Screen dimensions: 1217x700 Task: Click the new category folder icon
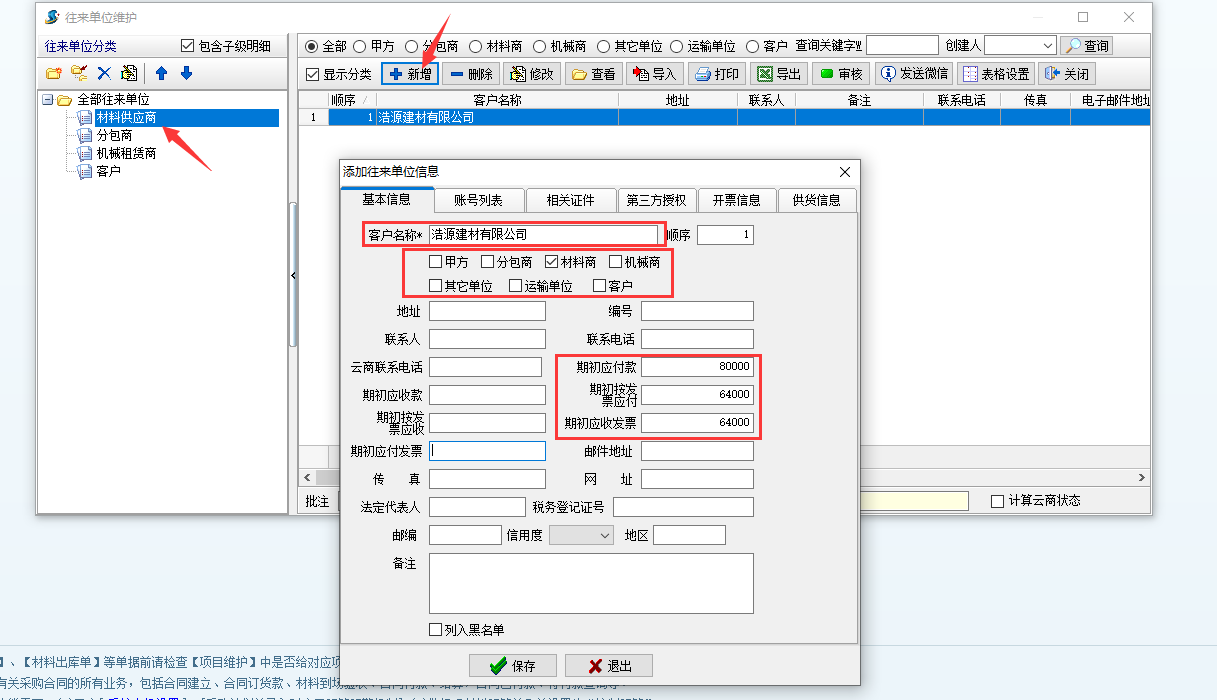tap(54, 73)
